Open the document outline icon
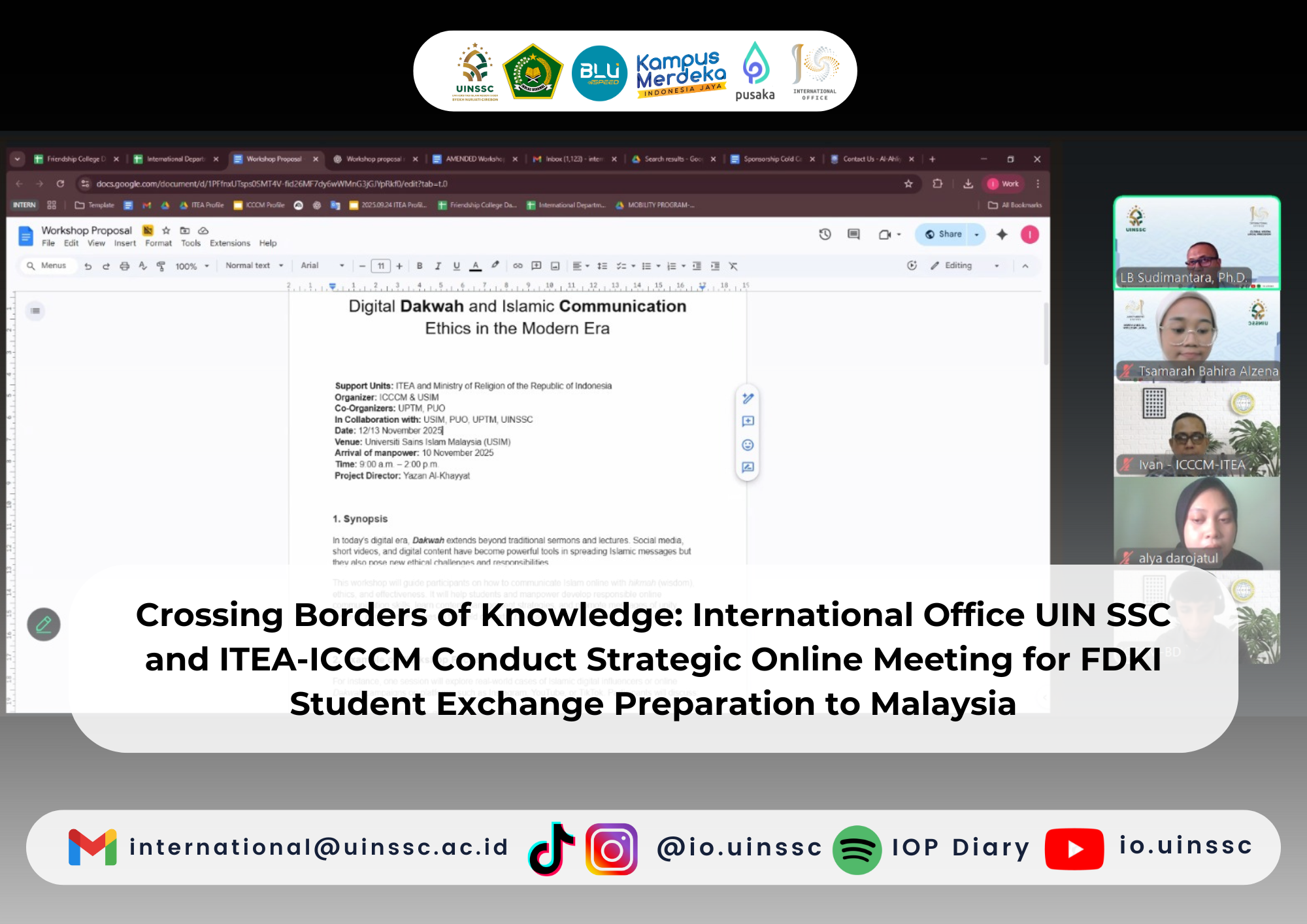Screen dimensions: 1307x924 pyautogui.click(x=35, y=310)
